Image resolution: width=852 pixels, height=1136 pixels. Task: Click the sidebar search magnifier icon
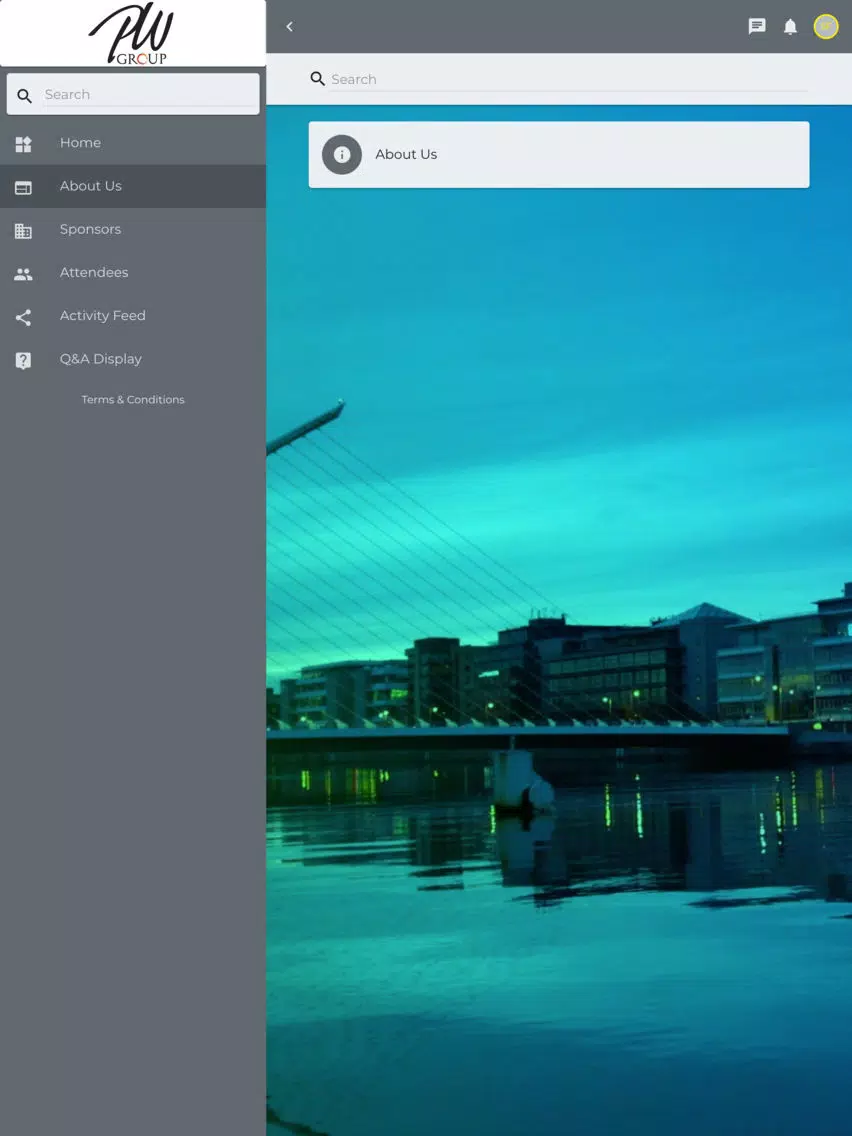tap(25, 96)
